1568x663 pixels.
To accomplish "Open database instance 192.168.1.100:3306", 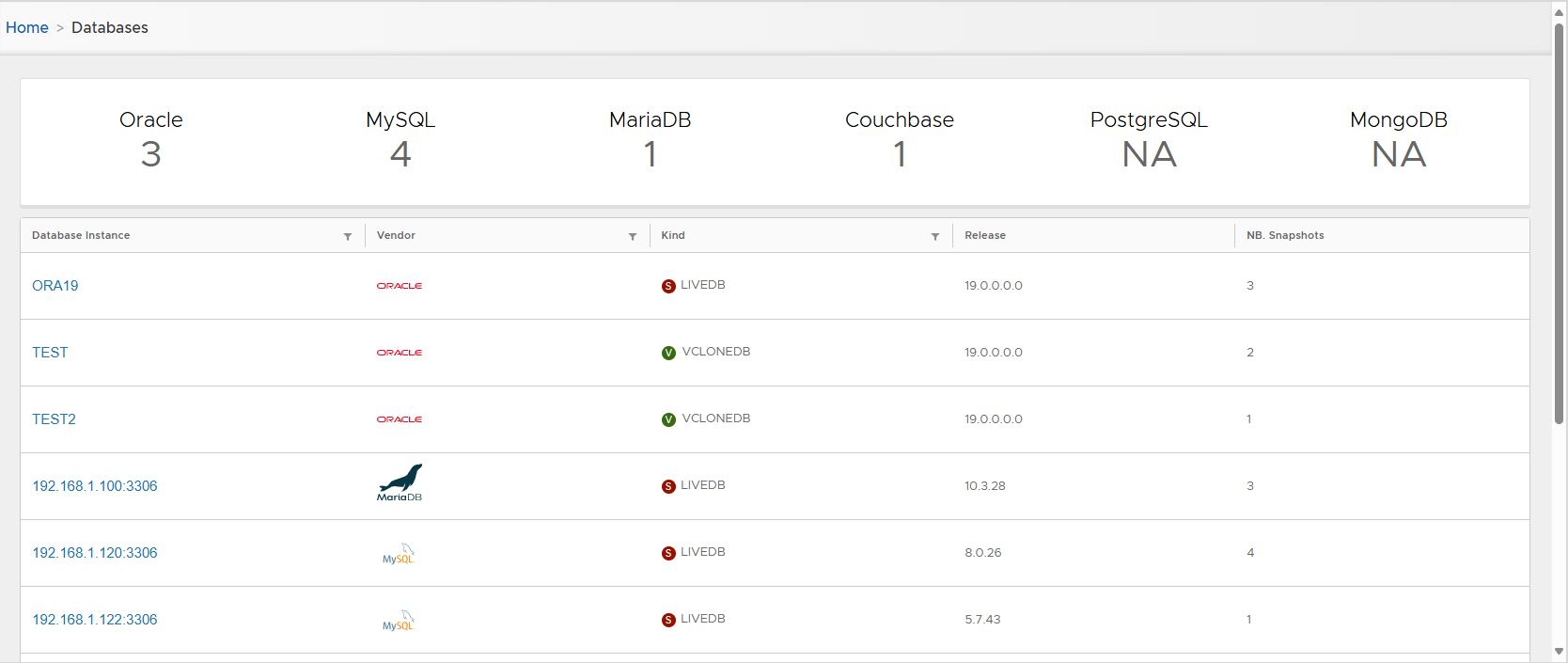I will point(95,486).
